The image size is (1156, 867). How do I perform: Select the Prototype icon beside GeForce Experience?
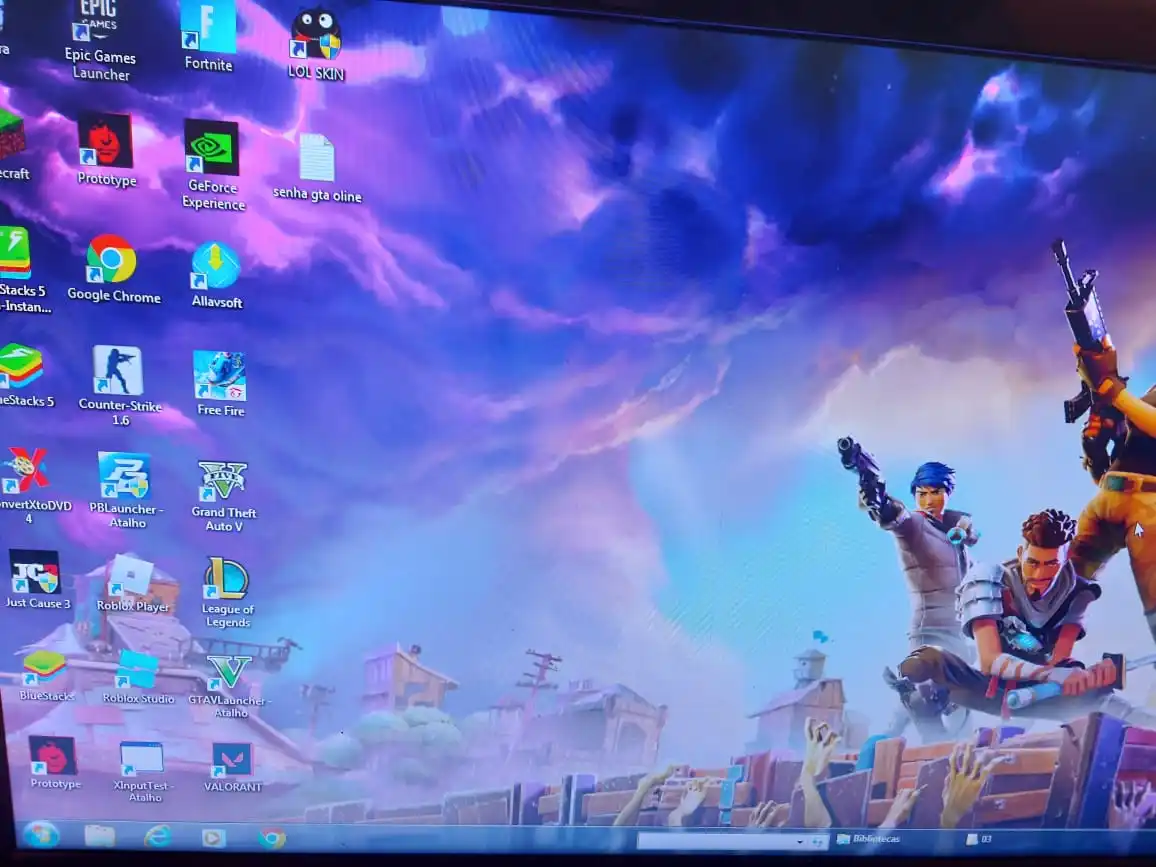tap(105, 149)
